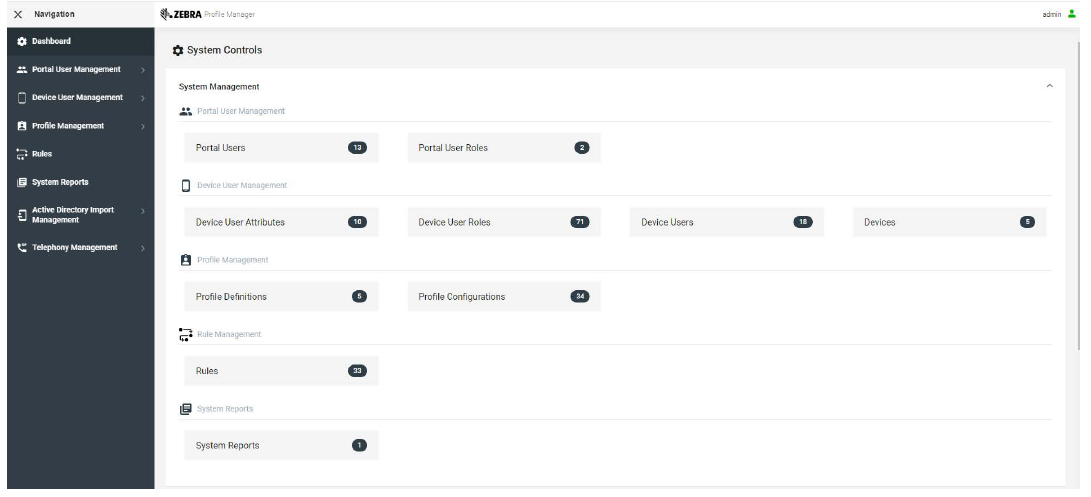Viewport: 1091px width, 497px height.
Task: Click the Telephony Management phone icon
Action: [22, 248]
